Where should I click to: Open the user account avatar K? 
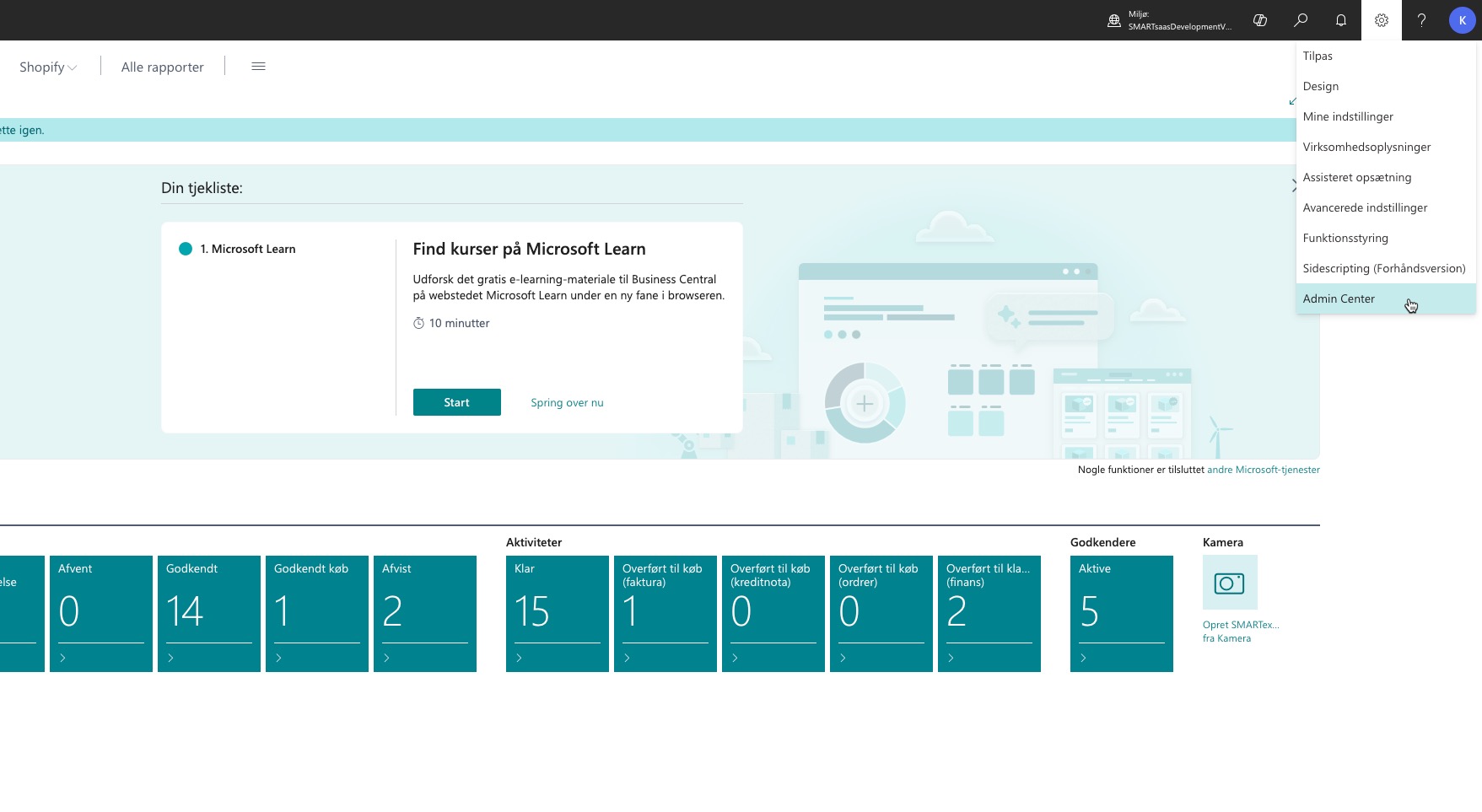pos(1462,20)
